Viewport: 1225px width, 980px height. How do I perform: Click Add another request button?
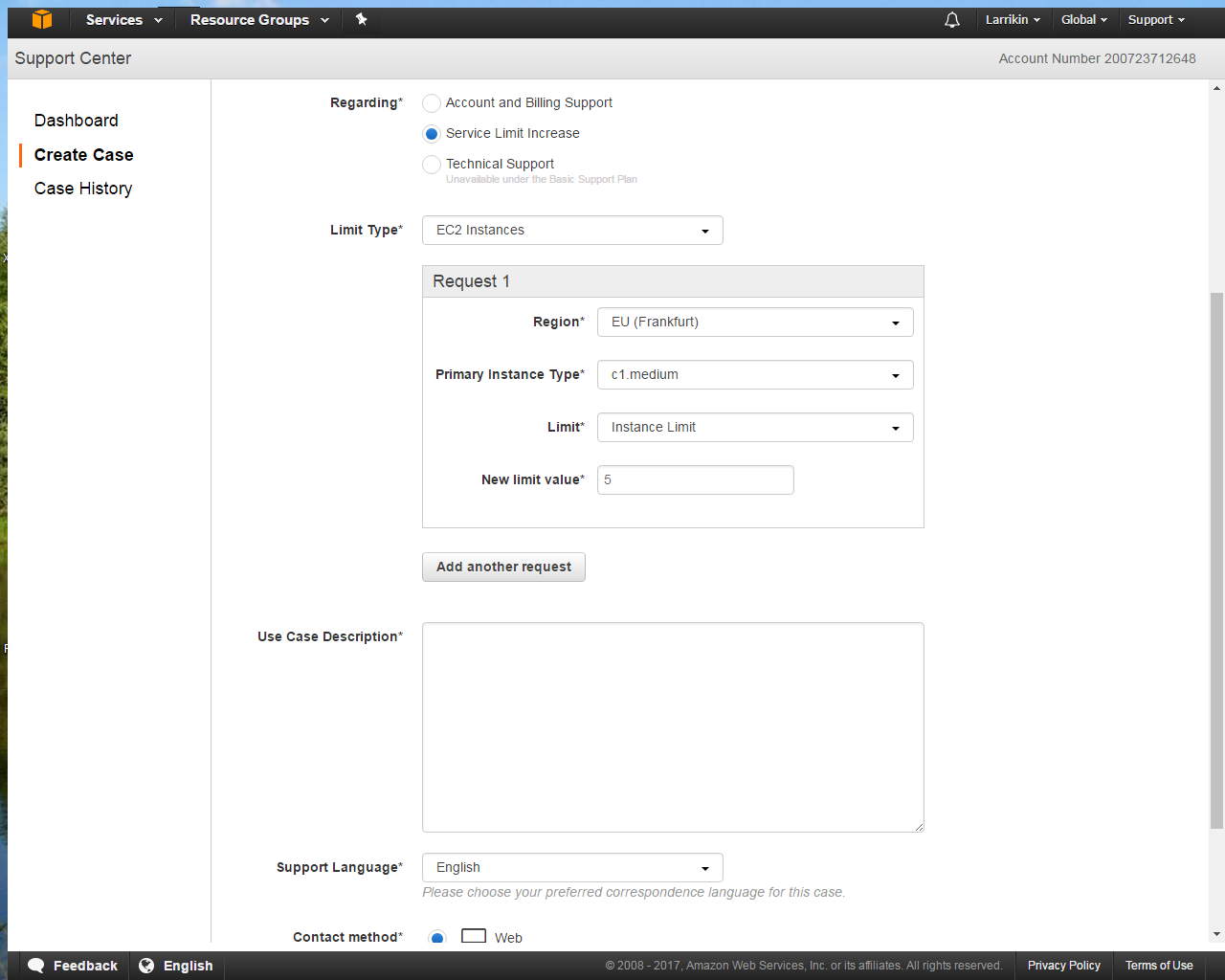click(x=503, y=567)
